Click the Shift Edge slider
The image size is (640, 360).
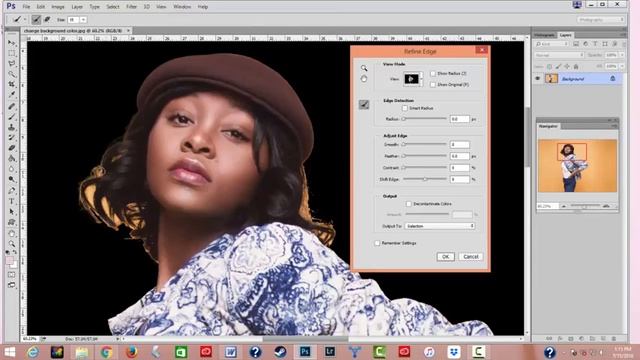[x=424, y=179]
